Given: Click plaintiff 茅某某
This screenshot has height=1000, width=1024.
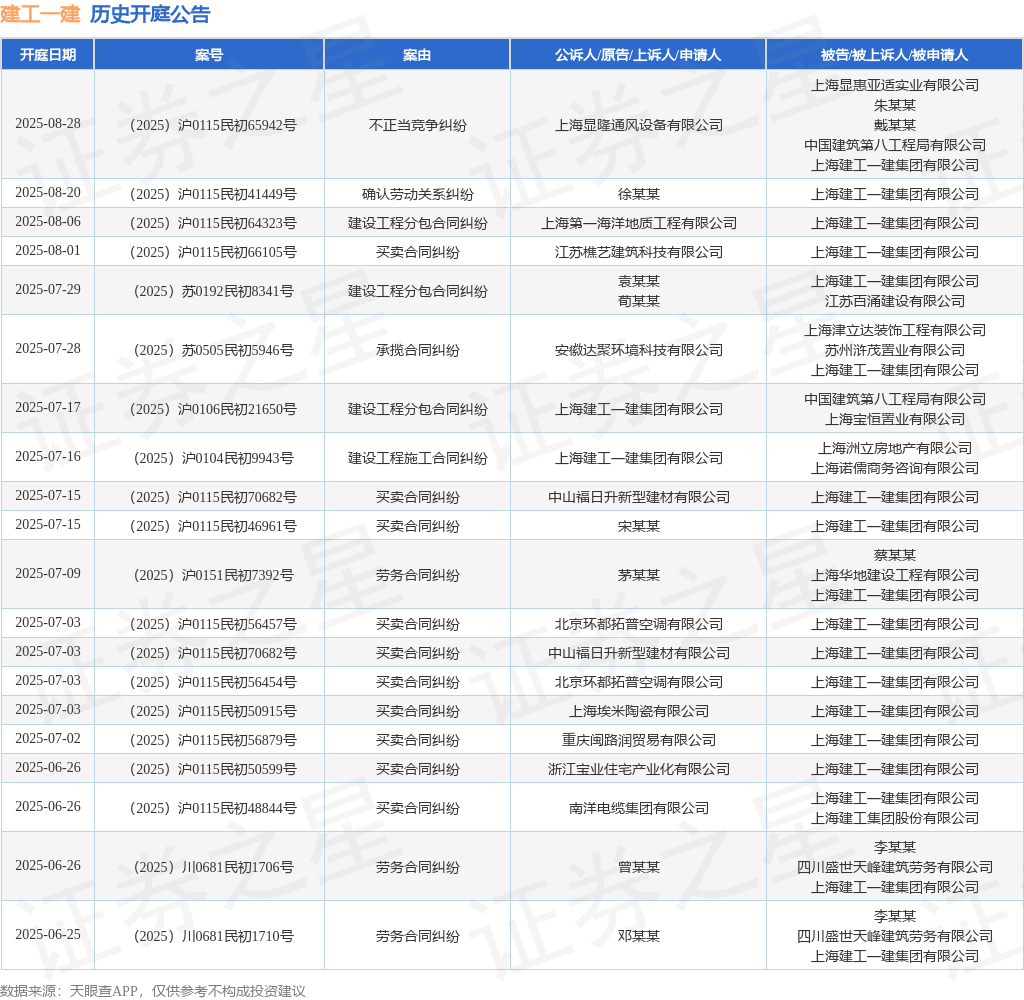Looking at the screenshot, I should click(639, 575).
